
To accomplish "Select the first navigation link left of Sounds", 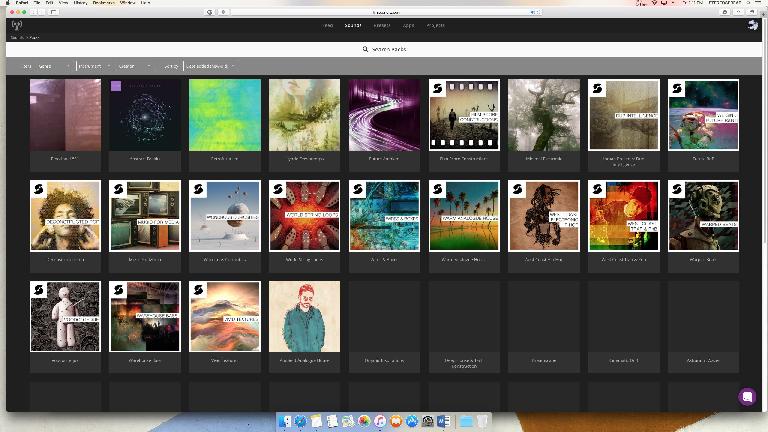I will click(x=328, y=25).
